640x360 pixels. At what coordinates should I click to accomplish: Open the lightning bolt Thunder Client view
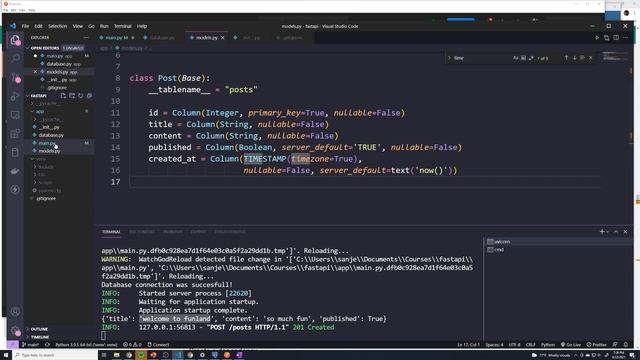pos(15,190)
